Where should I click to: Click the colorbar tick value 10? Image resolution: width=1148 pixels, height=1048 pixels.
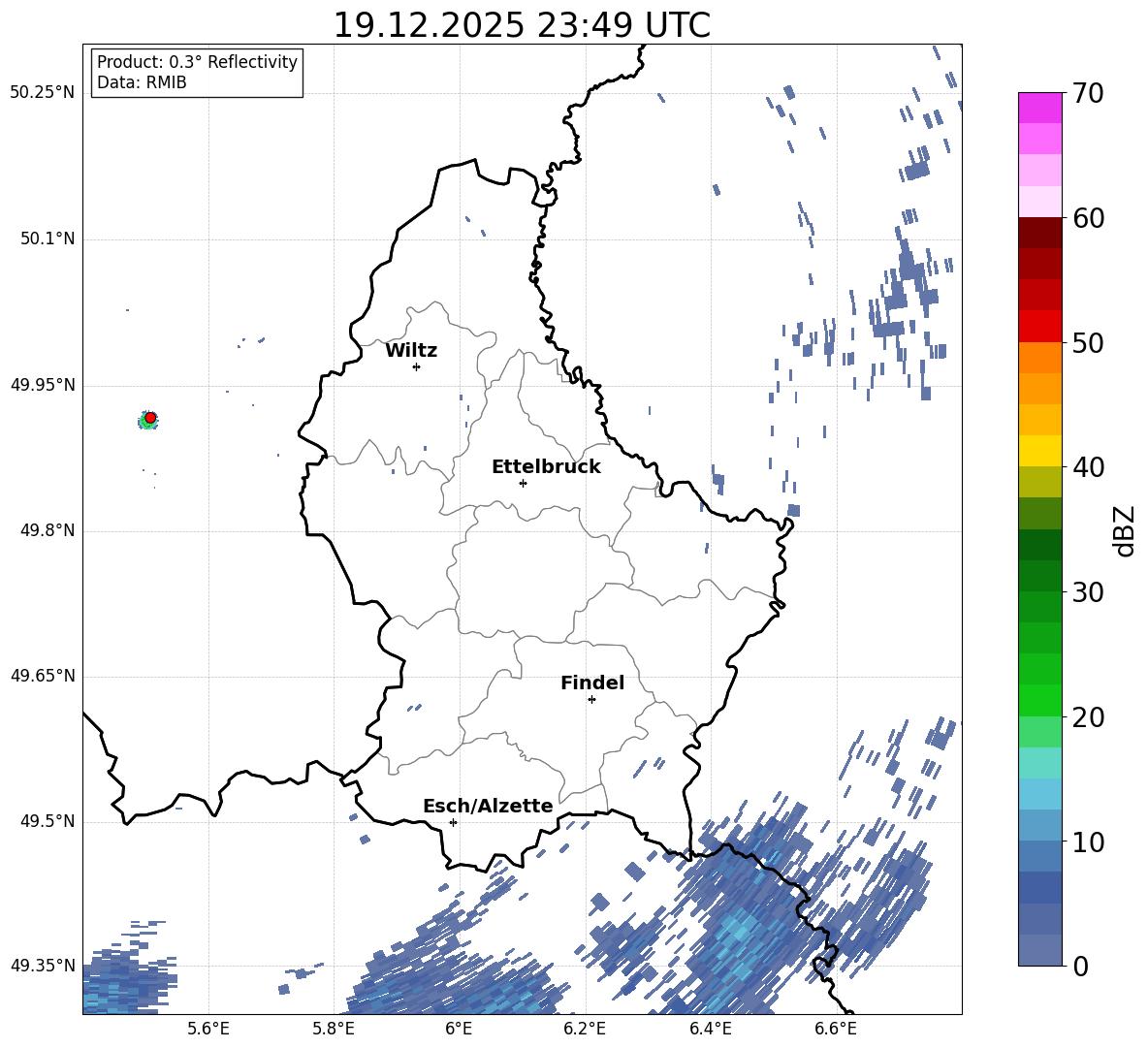point(1088,842)
